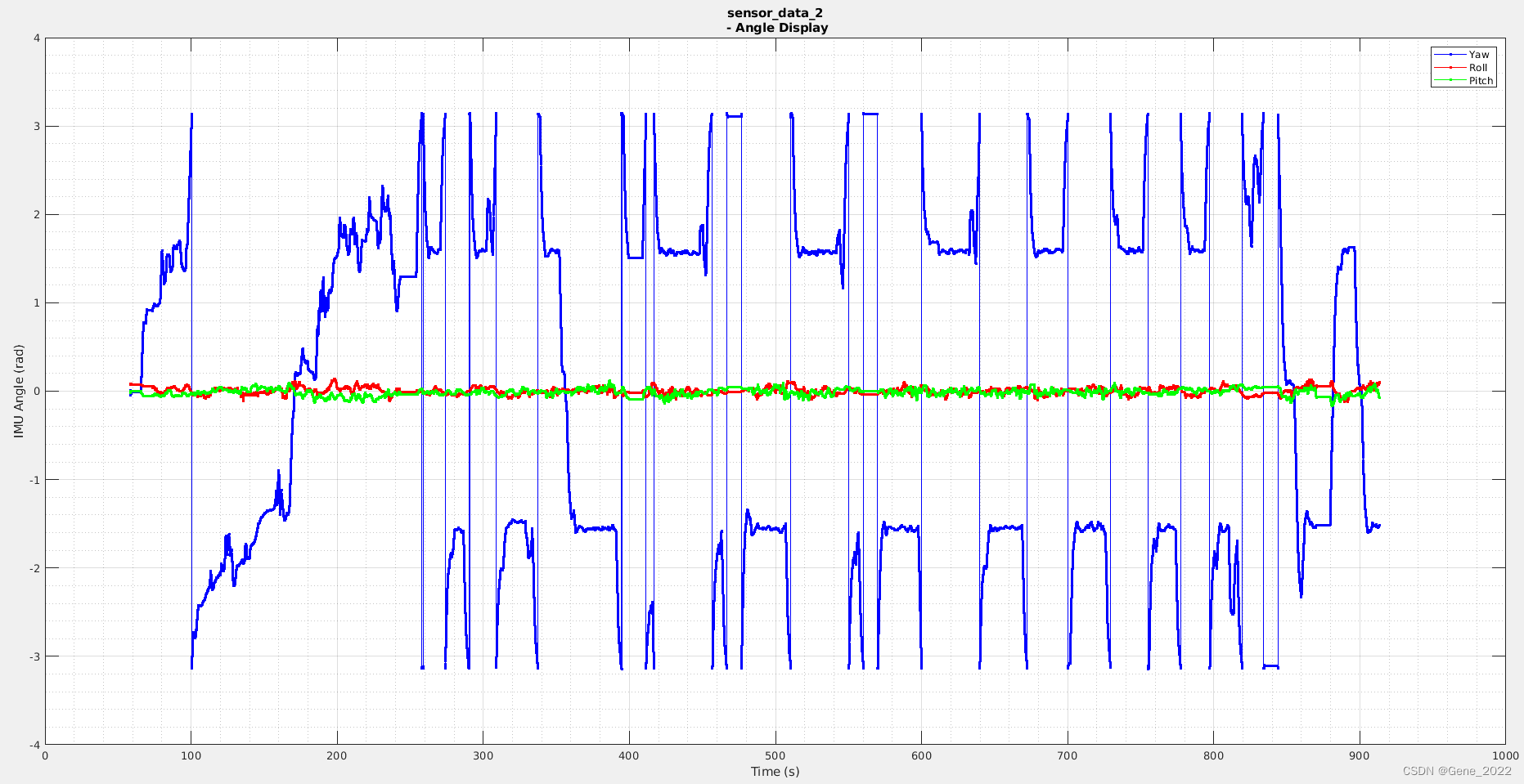
Task: Click y-axis tick label 0
Action: coord(37,392)
